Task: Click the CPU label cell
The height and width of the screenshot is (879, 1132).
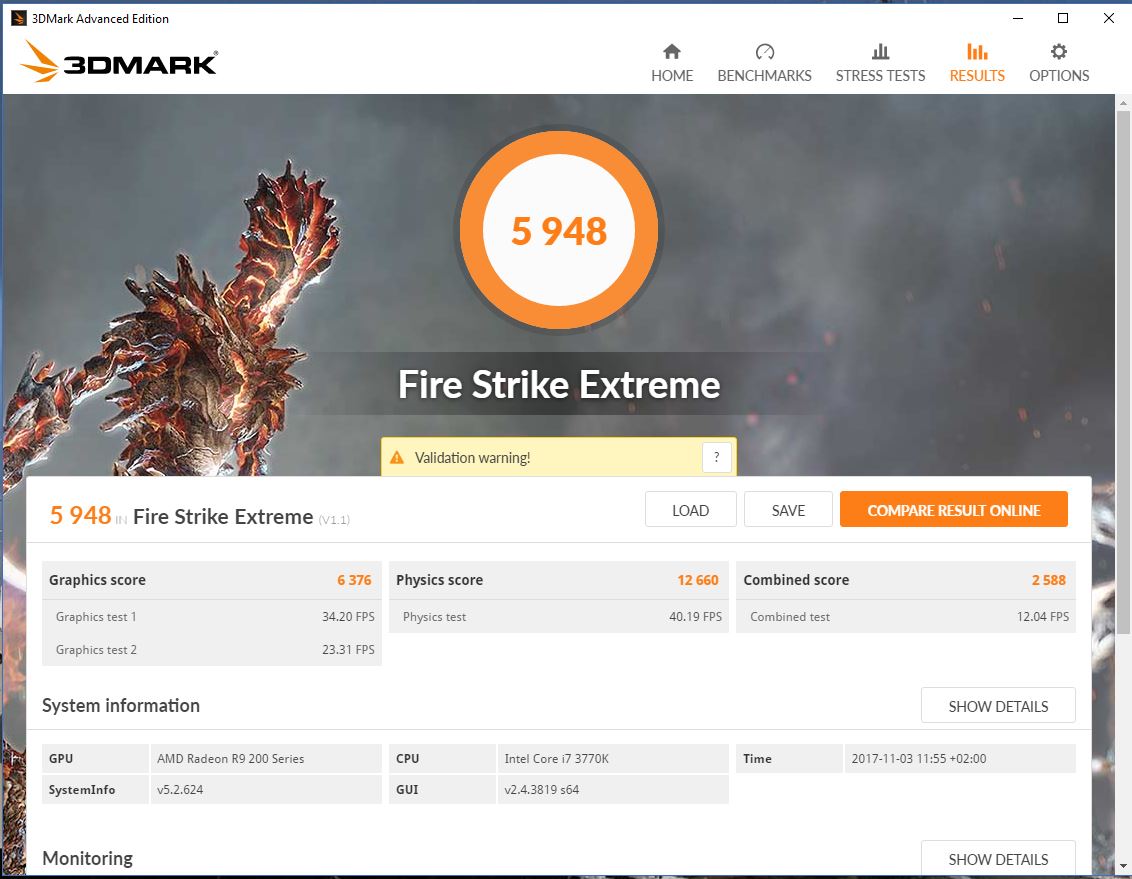Action: (442, 758)
